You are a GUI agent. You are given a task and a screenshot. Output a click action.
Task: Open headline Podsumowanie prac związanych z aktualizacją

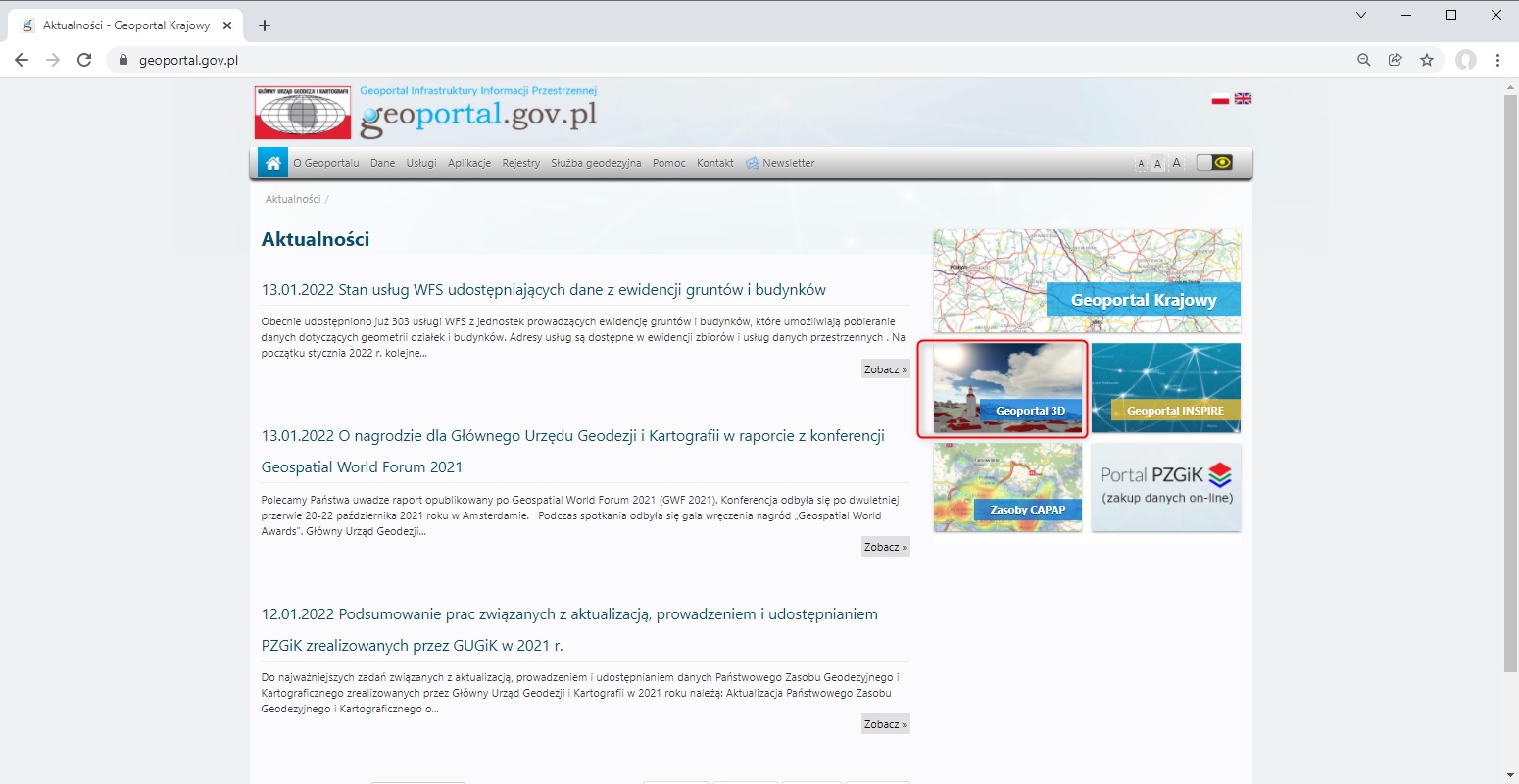(569, 630)
